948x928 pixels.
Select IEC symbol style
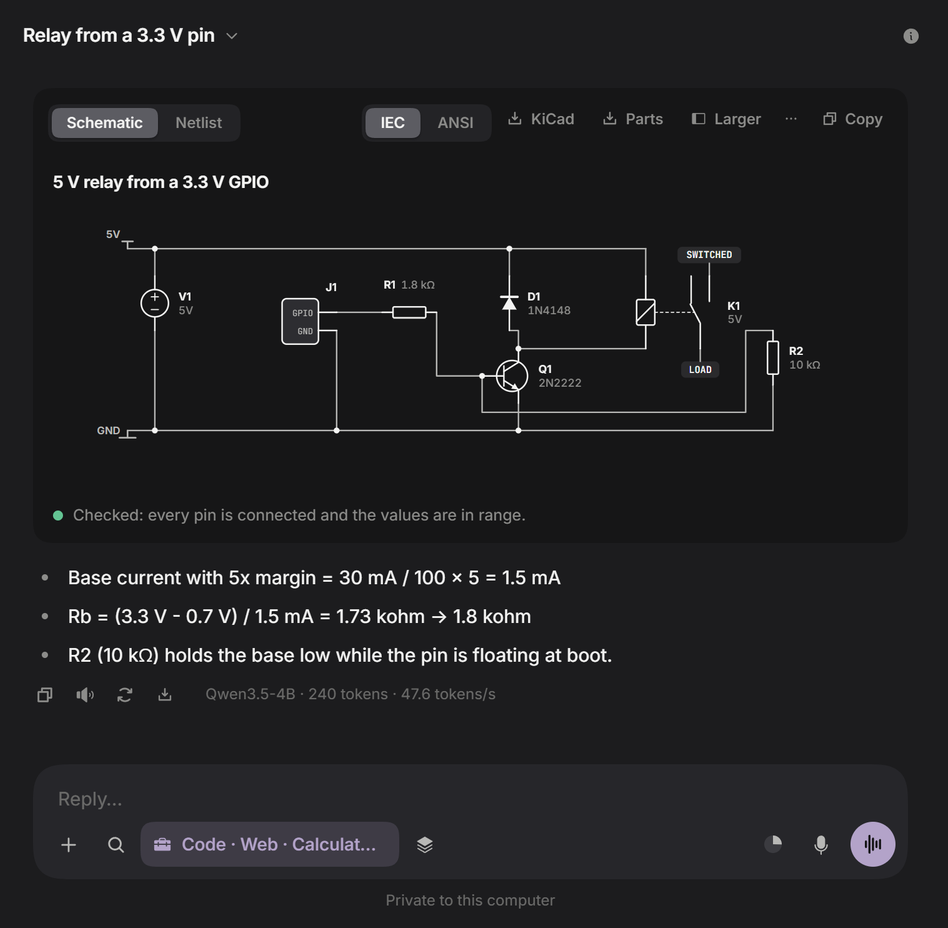(392, 123)
